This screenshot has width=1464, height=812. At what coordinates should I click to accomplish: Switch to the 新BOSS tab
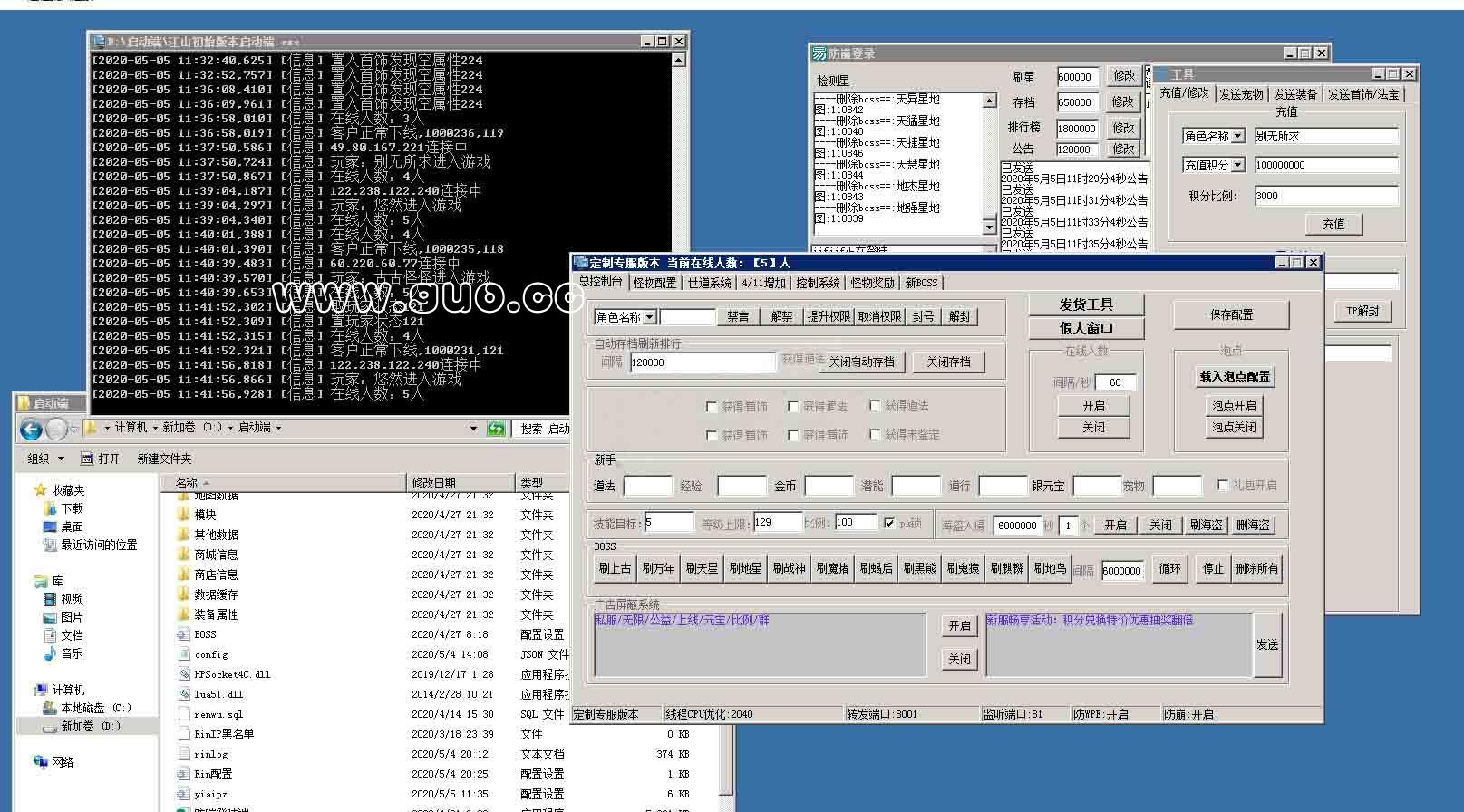click(921, 283)
